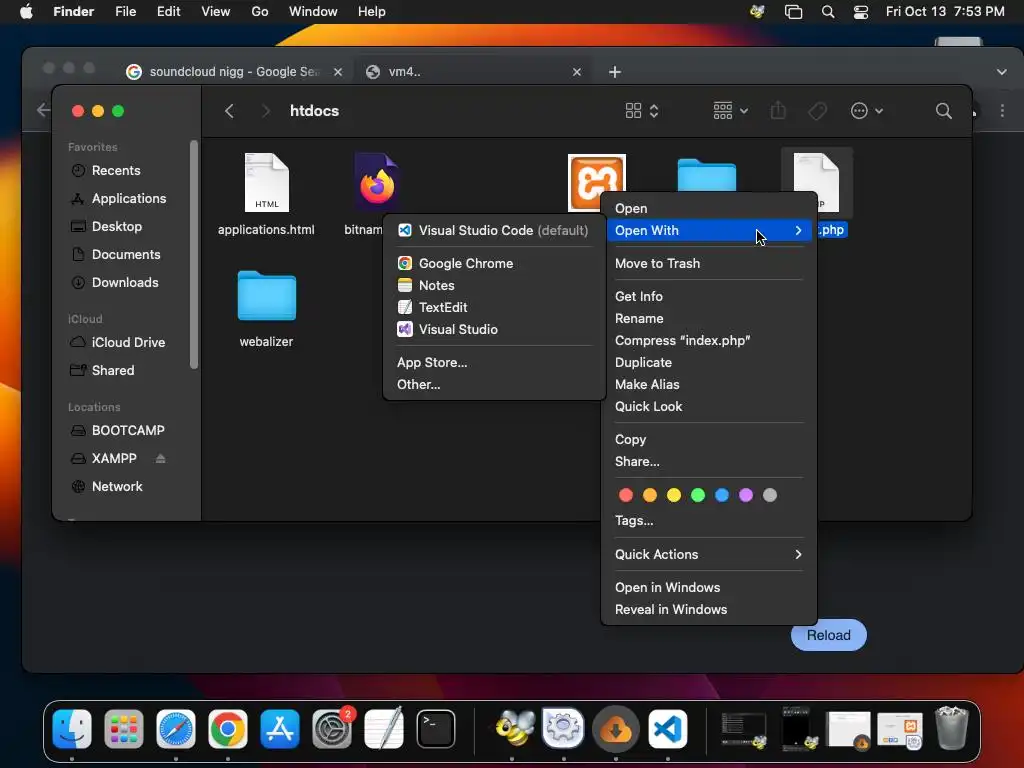Viewport: 1024px width, 768px height.
Task: Apply the blue tag color
Action: [x=722, y=495]
